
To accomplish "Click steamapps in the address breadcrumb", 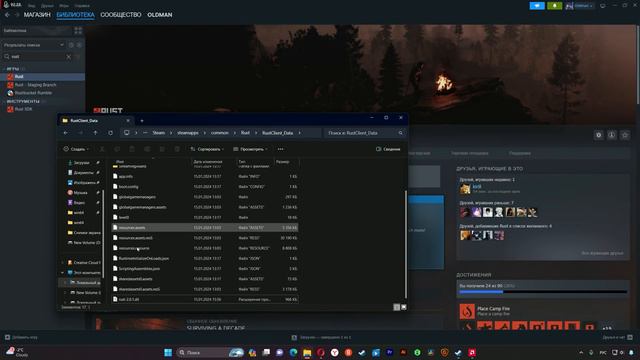I will click(188, 133).
